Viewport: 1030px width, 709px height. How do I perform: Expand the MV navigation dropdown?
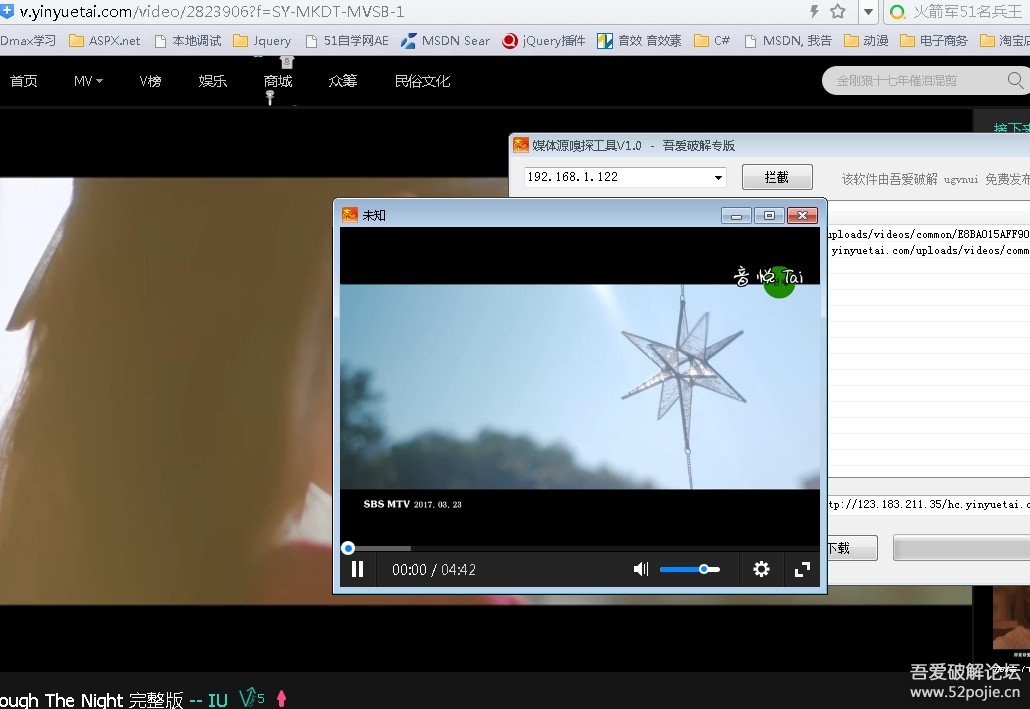88,81
